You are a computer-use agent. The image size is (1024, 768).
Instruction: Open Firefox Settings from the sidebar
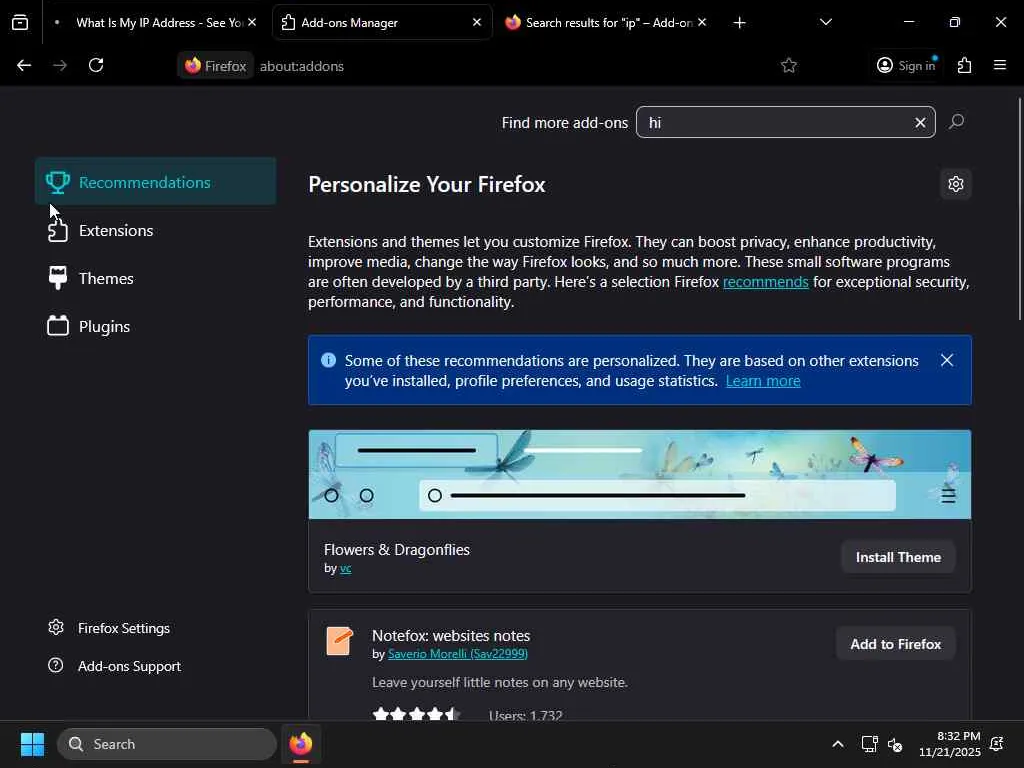point(109,628)
